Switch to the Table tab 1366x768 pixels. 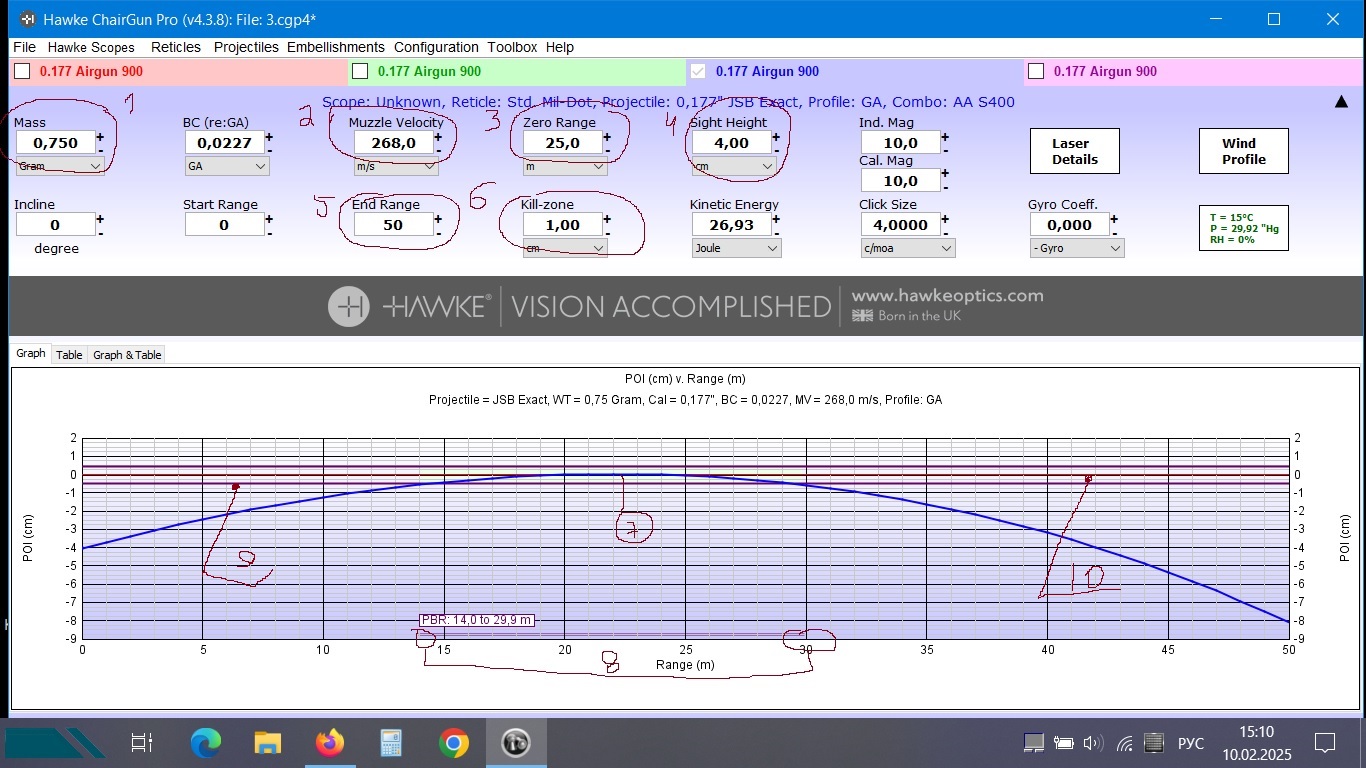point(69,355)
